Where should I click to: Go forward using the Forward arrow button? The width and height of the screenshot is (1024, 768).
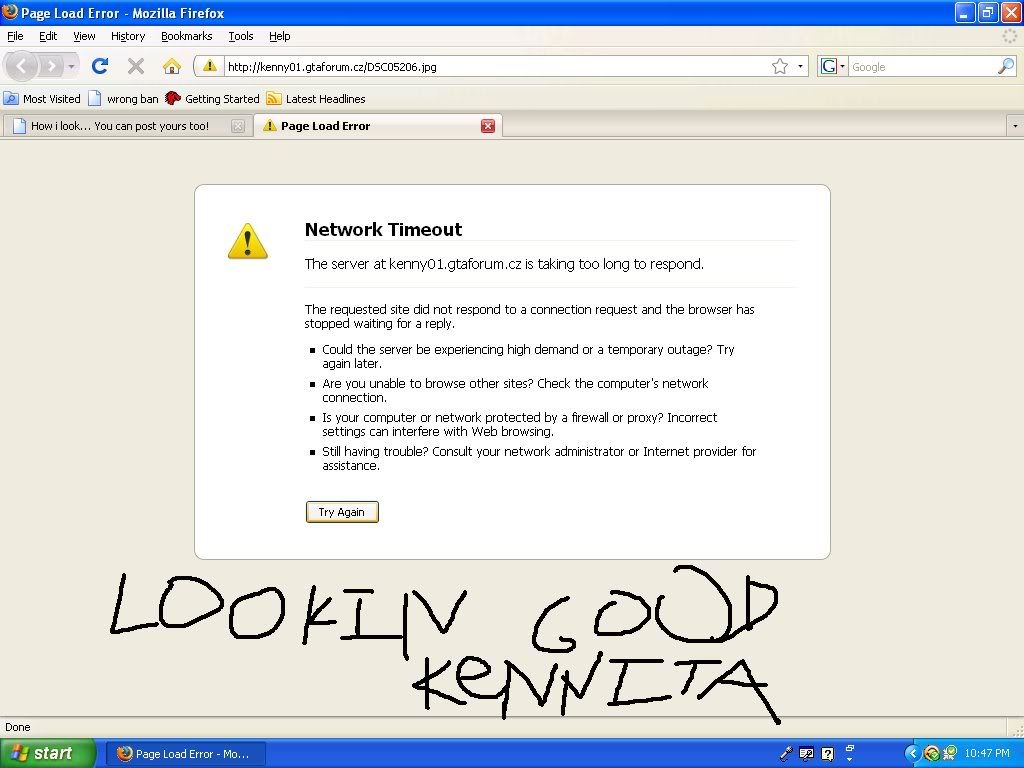pyautogui.click(x=51, y=66)
